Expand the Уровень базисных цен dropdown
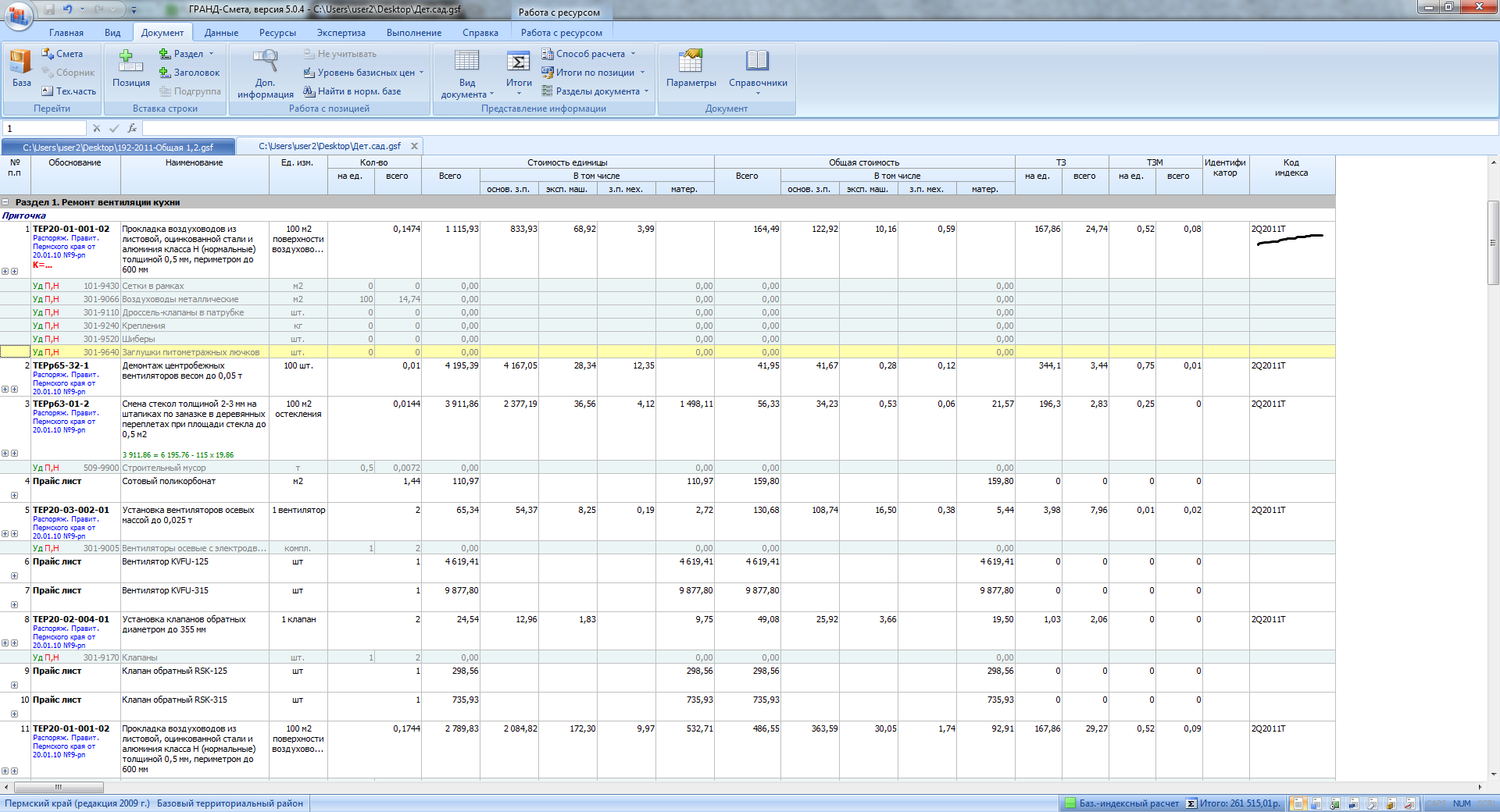 coord(364,73)
